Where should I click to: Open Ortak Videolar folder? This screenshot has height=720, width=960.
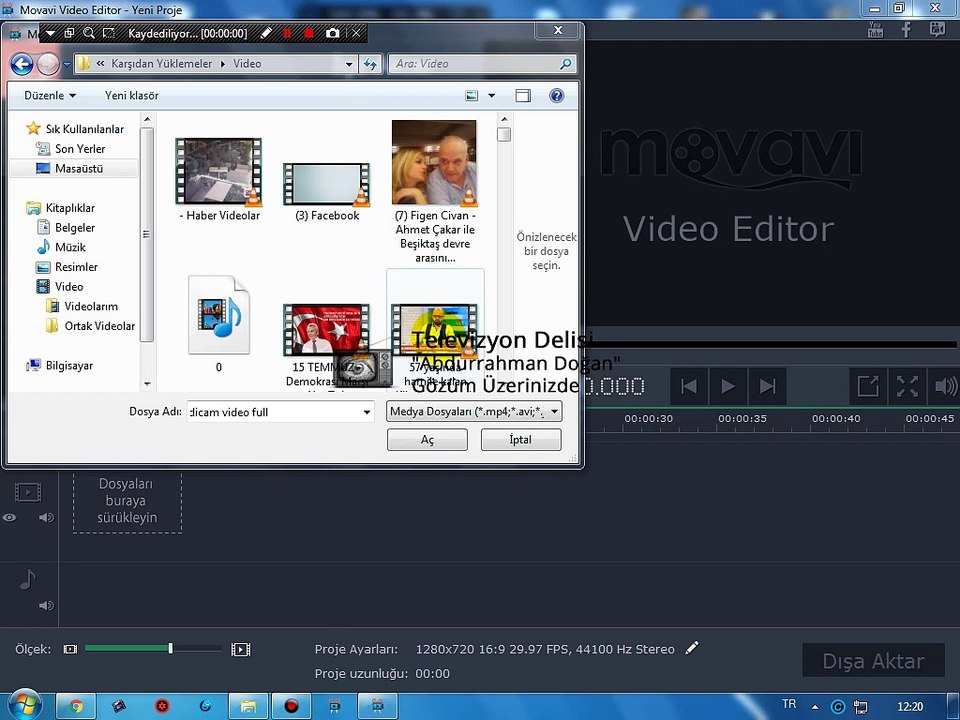[99, 326]
